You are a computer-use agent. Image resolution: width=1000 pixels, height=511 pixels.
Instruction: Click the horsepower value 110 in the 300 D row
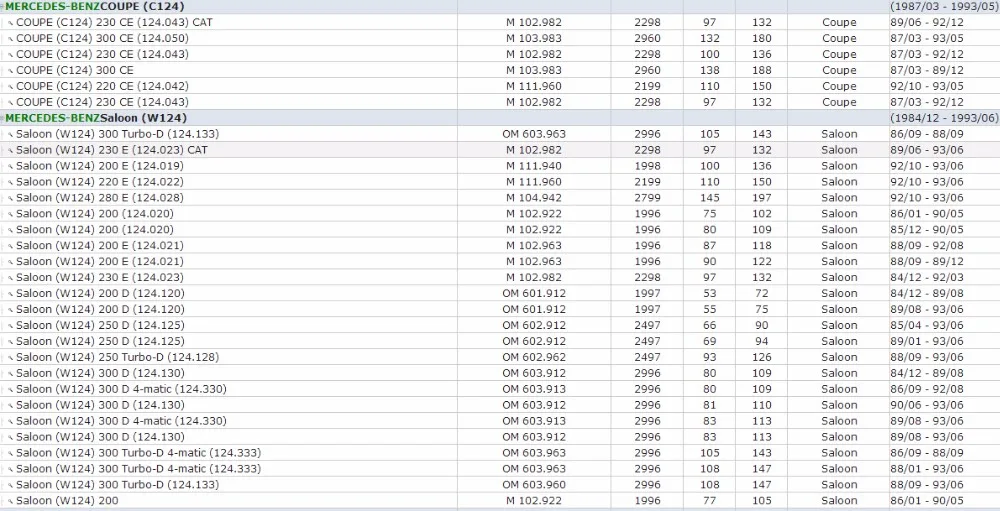(x=761, y=405)
